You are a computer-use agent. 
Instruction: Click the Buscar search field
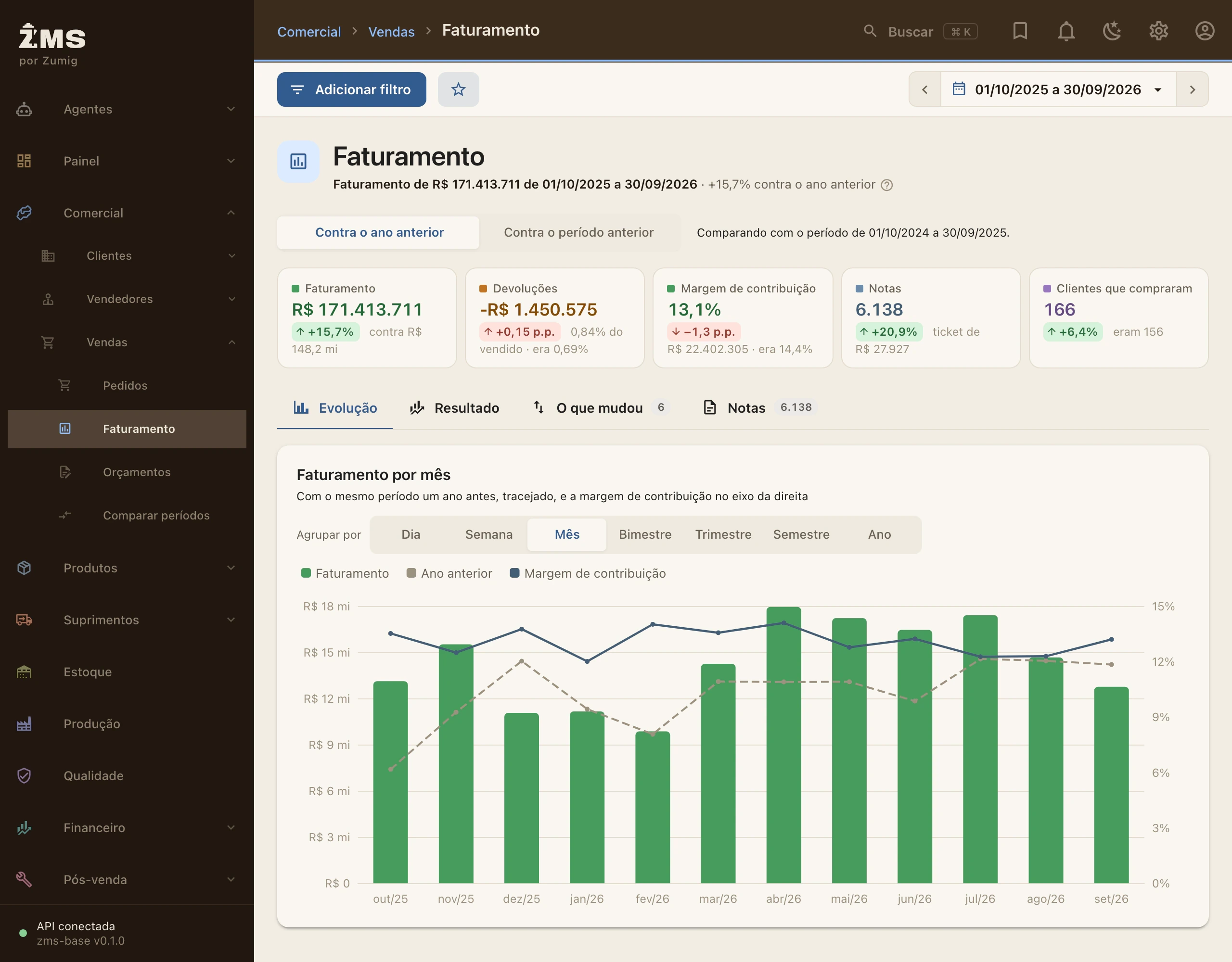(x=921, y=31)
